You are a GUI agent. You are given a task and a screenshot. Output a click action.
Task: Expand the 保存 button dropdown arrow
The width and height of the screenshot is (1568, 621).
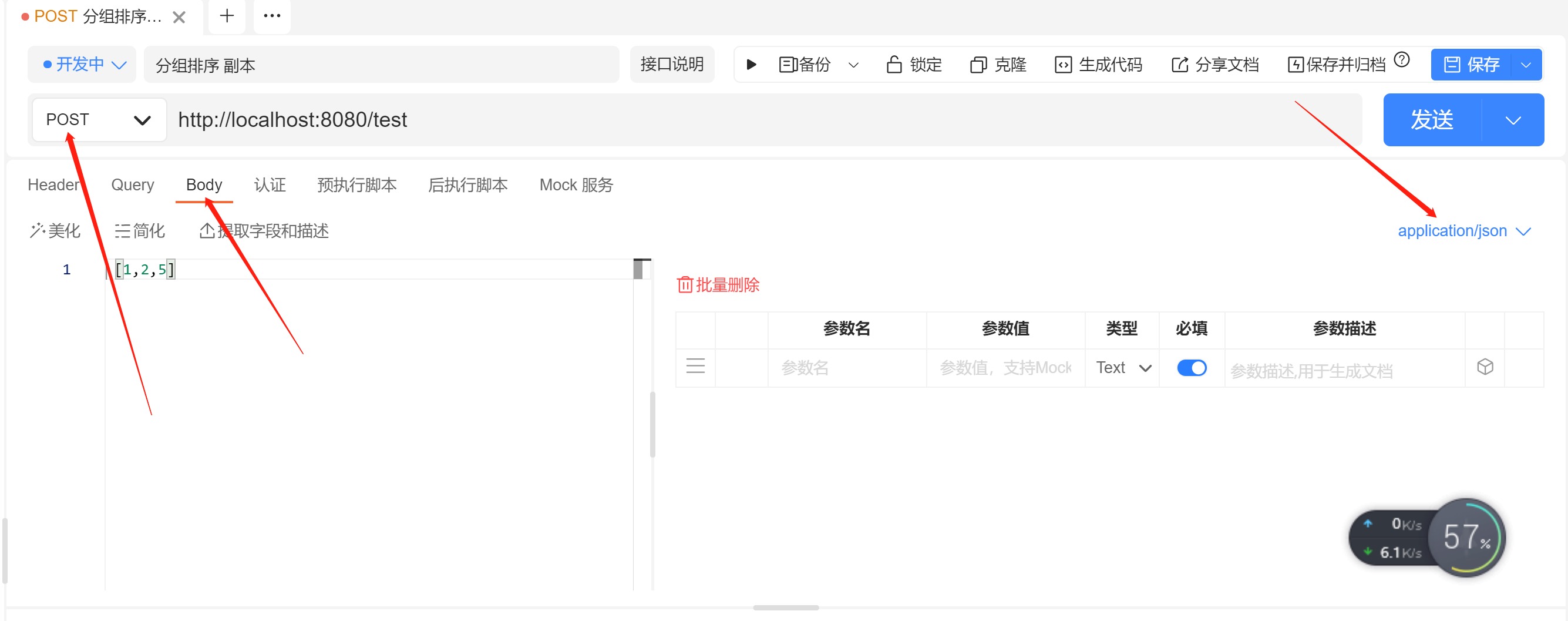(1526, 65)
